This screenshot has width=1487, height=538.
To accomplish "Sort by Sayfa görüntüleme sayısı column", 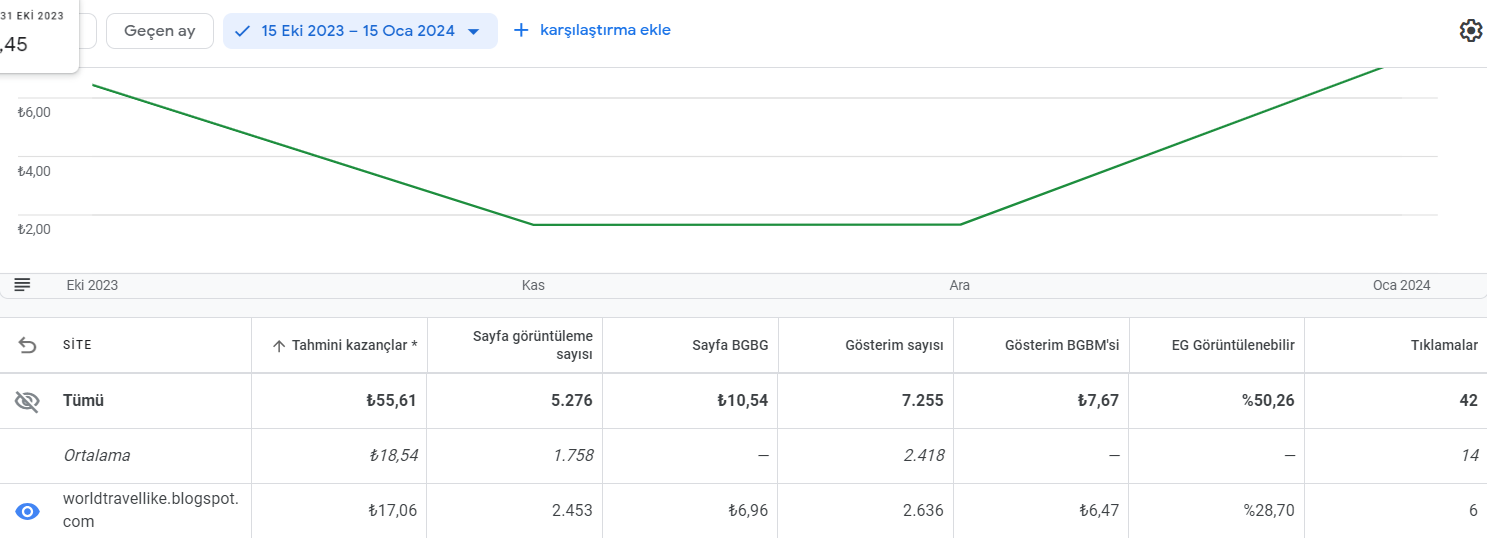I will [533, 345].
